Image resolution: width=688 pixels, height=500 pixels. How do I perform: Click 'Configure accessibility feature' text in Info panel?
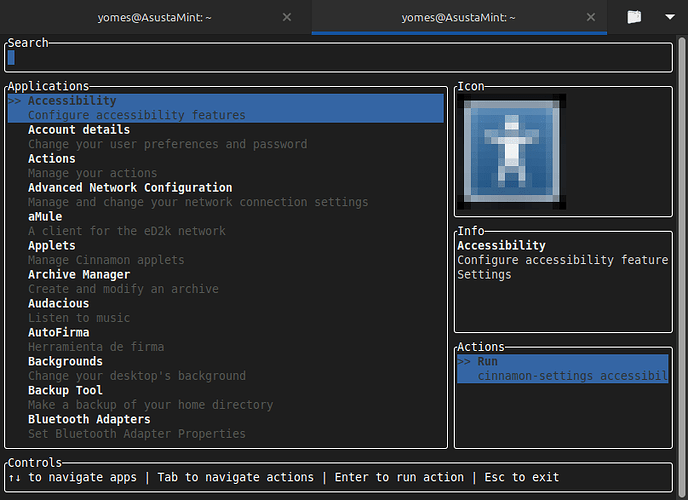563,260
